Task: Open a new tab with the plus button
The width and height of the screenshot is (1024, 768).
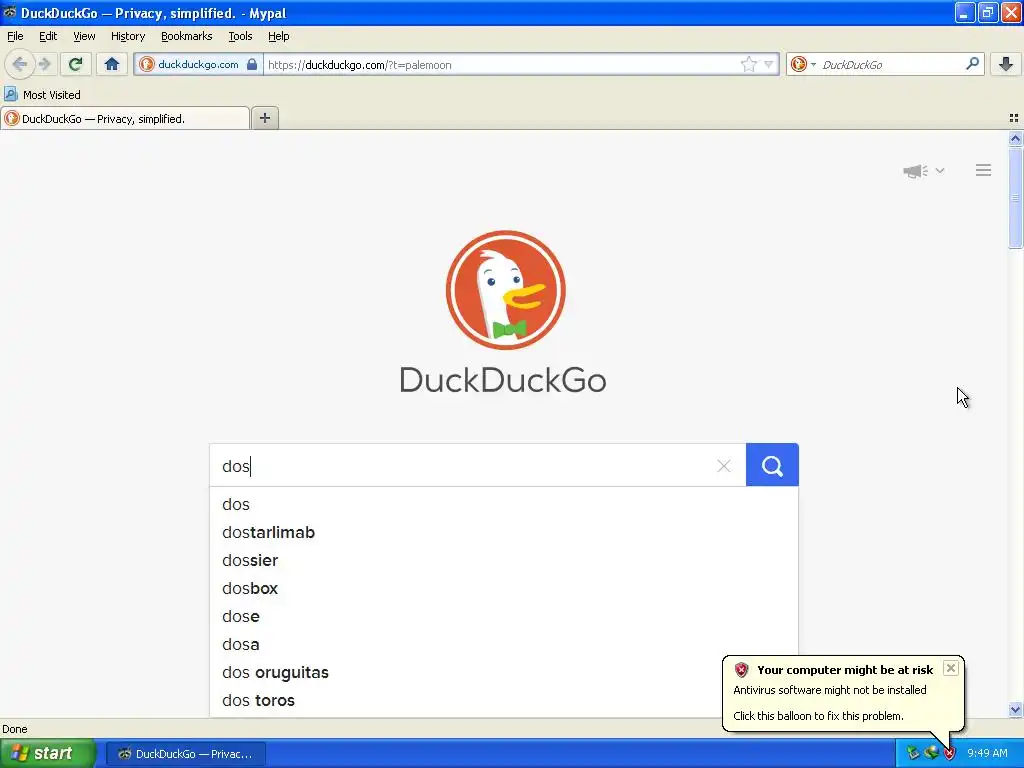Action: [264, 118]
